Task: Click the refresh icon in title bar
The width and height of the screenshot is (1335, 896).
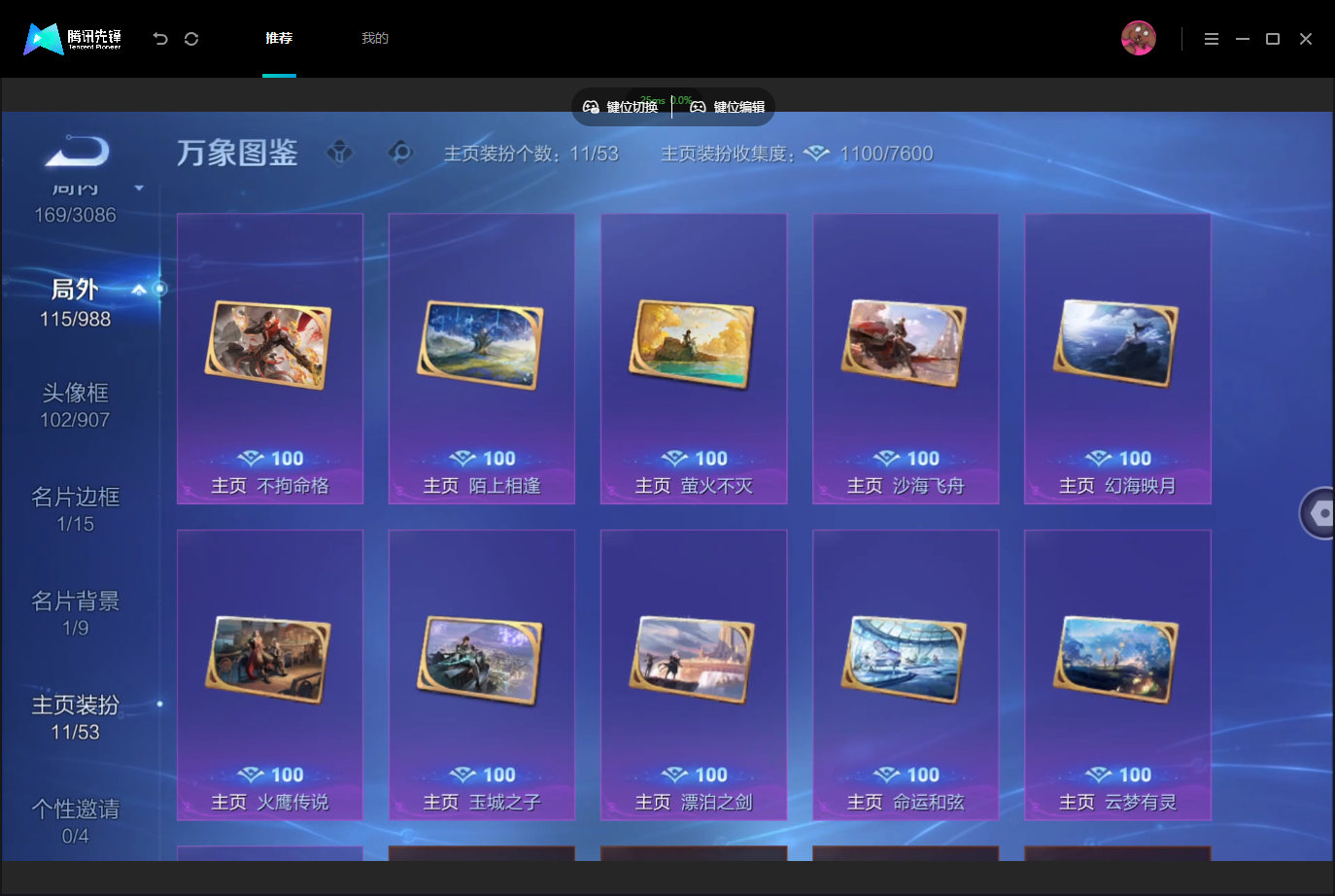Action: tap(191, 39)
